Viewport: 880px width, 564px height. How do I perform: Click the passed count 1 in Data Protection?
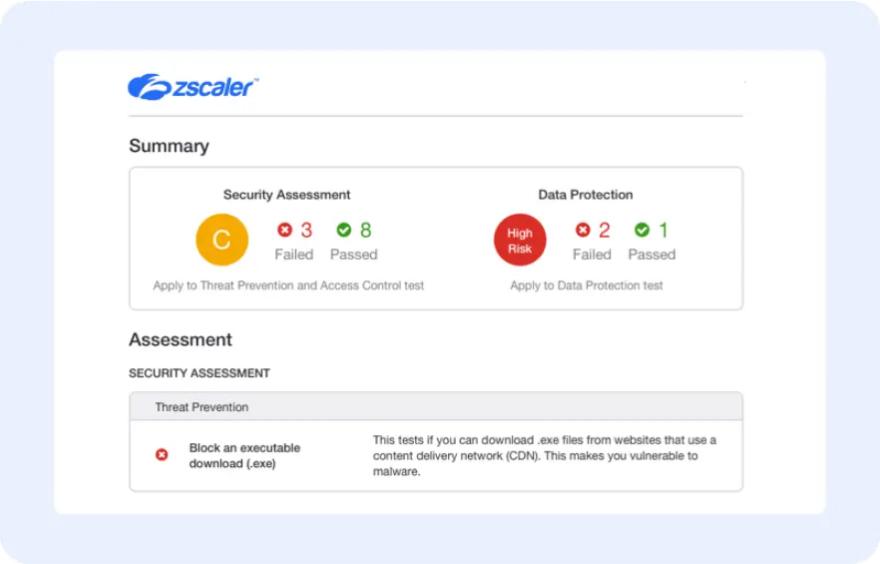(663, 230)
